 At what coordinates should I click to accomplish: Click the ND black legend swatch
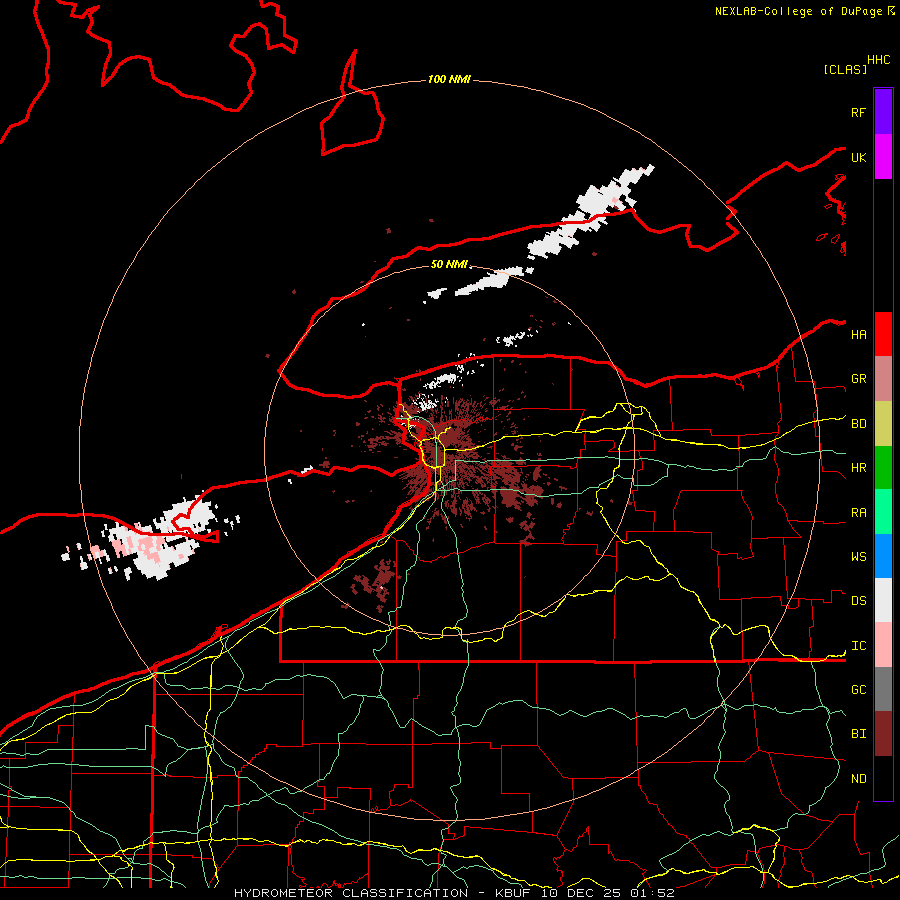coord(883,778)
